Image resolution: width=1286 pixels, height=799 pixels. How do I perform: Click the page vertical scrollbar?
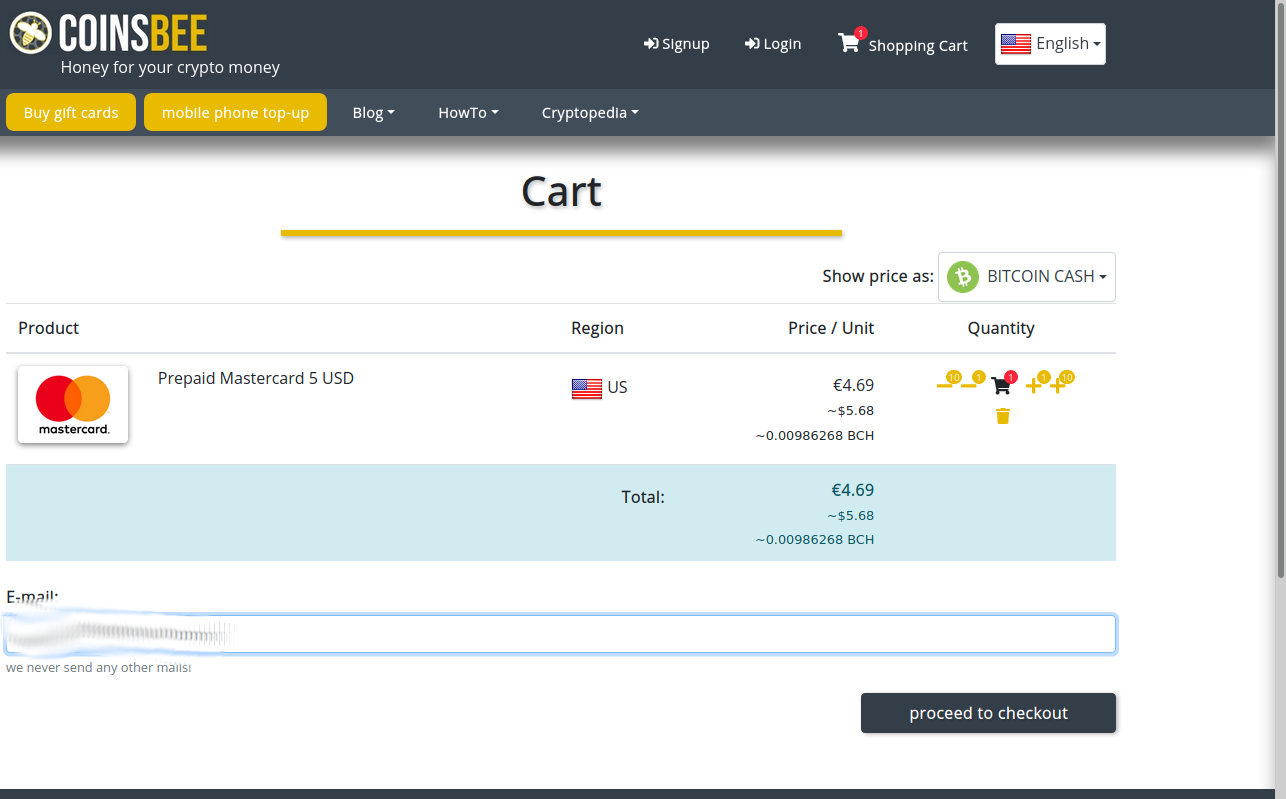pyautogui.click(x=1281, y=290)
